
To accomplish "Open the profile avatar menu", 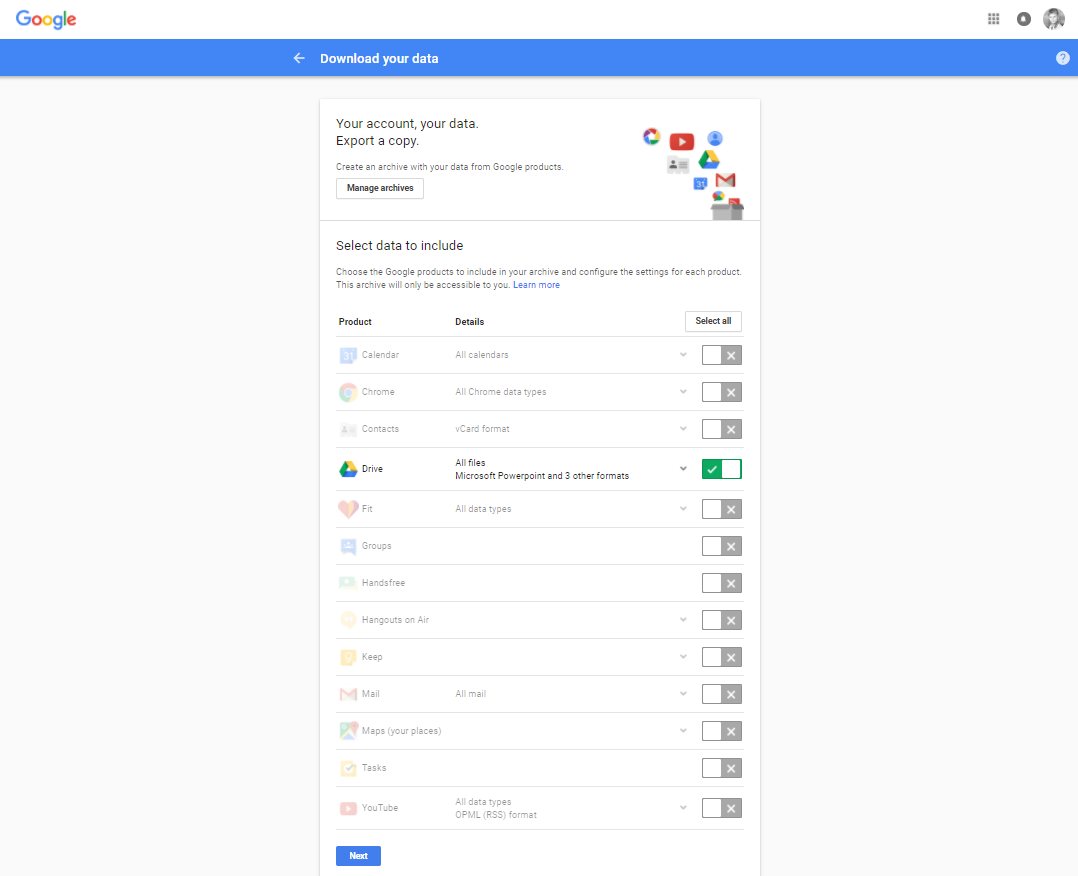I will click(x=1054, y=19).
